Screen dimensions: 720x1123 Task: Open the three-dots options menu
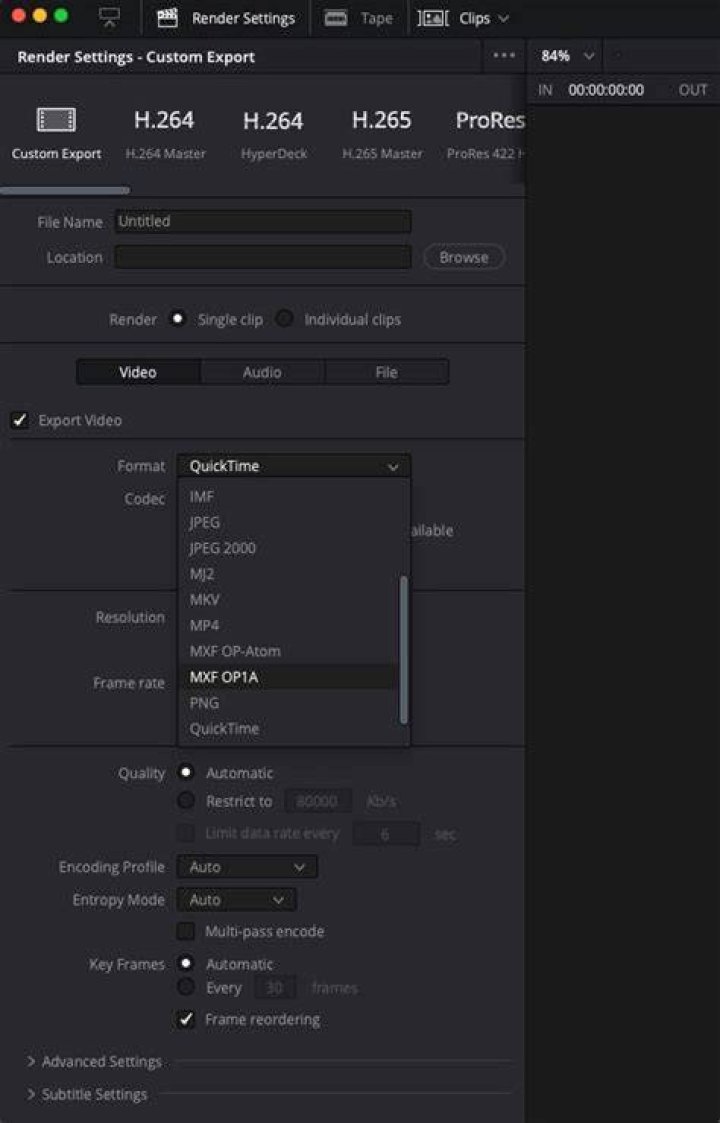tap(504, 56)
